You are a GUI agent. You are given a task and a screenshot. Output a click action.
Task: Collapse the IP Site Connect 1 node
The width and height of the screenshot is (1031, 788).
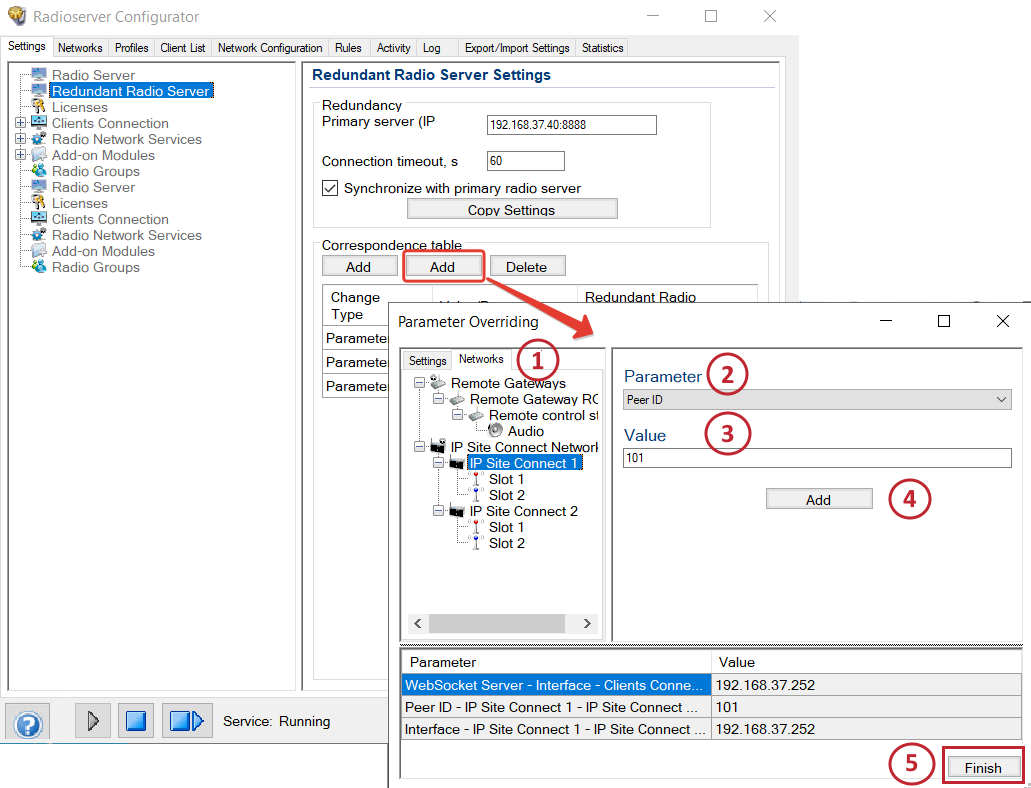point(438,463)
